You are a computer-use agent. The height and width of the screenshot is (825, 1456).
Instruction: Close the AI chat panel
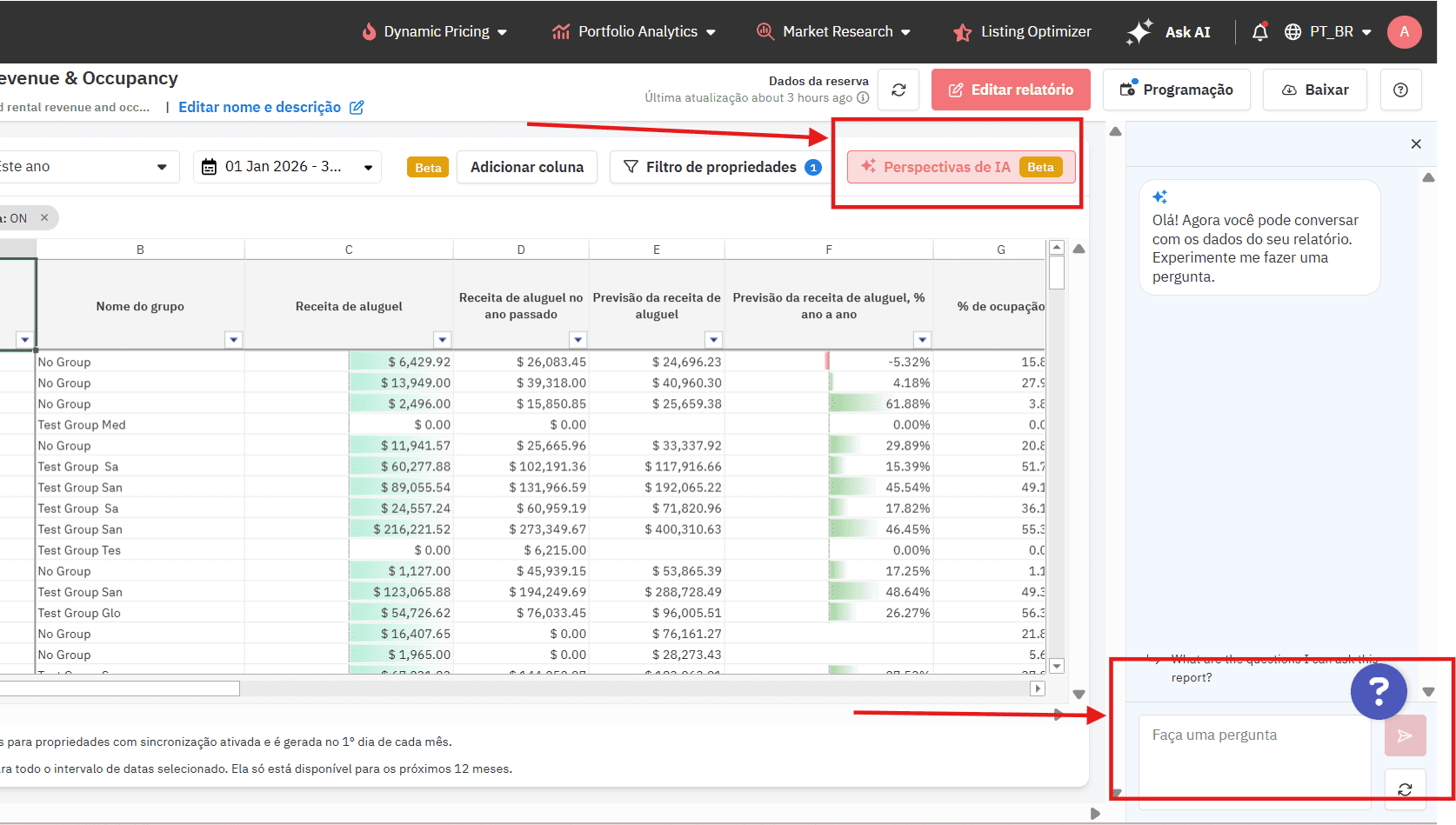pos(1416,144)
